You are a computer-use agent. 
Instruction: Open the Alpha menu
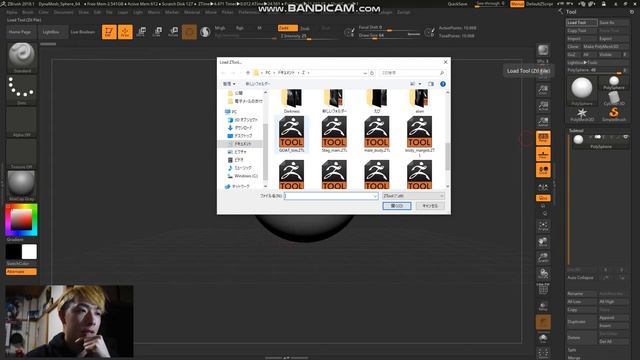(12, 12)
